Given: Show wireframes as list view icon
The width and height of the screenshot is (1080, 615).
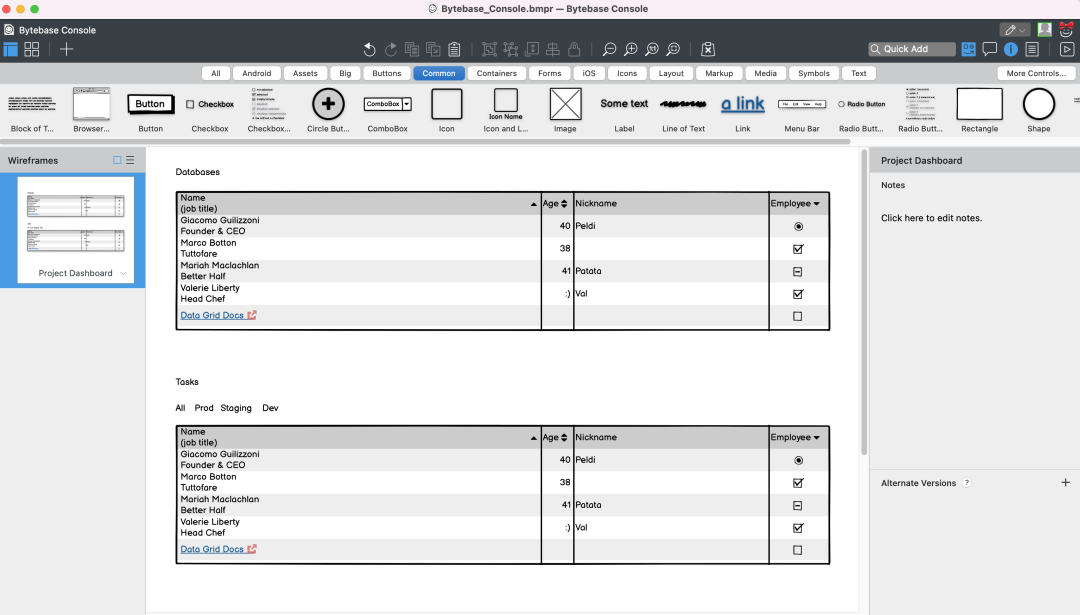Looking at the screenshot, I should pos(130,160).
